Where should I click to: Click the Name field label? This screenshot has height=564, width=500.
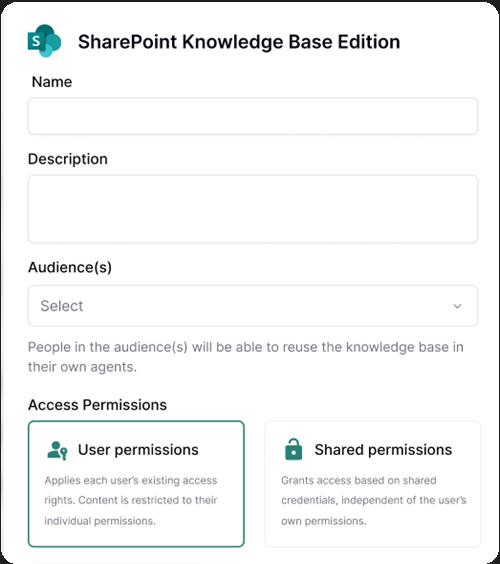click(52, 82)
